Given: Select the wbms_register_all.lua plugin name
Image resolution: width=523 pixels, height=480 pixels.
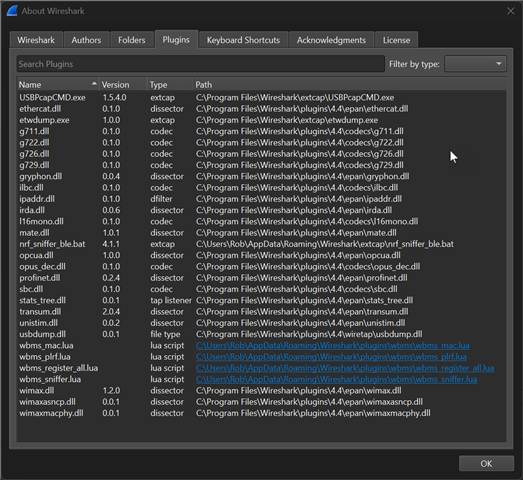Looking at the screenshot, I should point(59,368).
